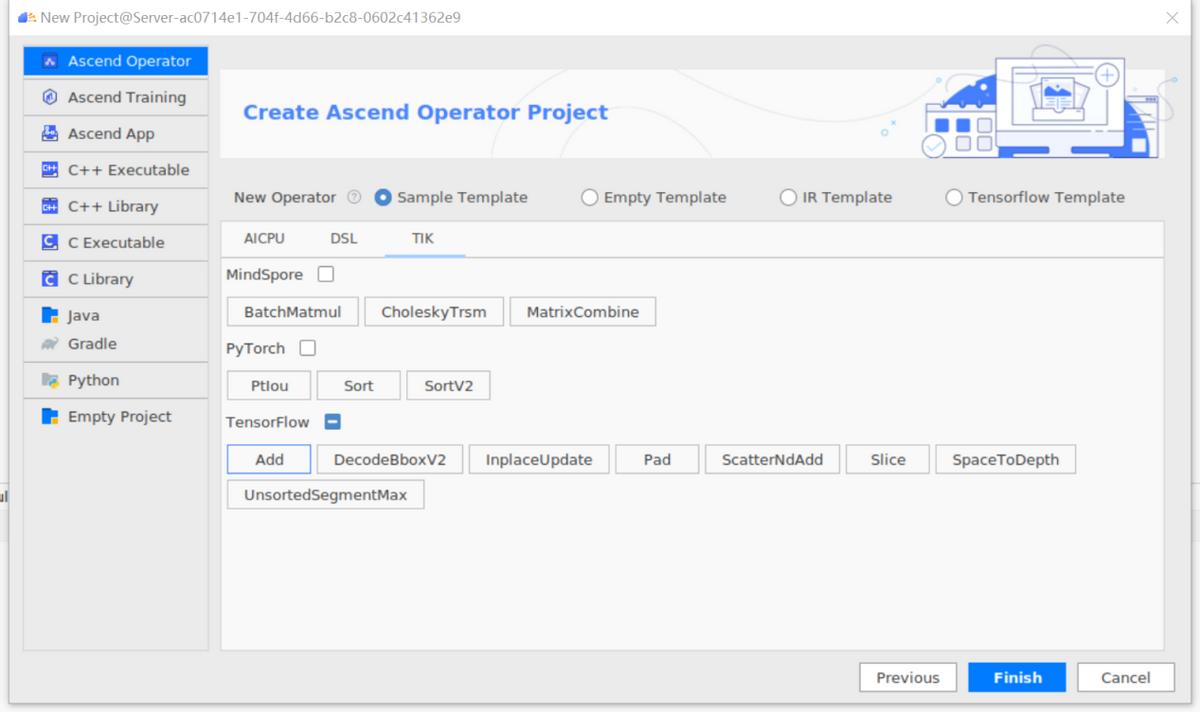Choose the Java project type icon

[49, 315]
